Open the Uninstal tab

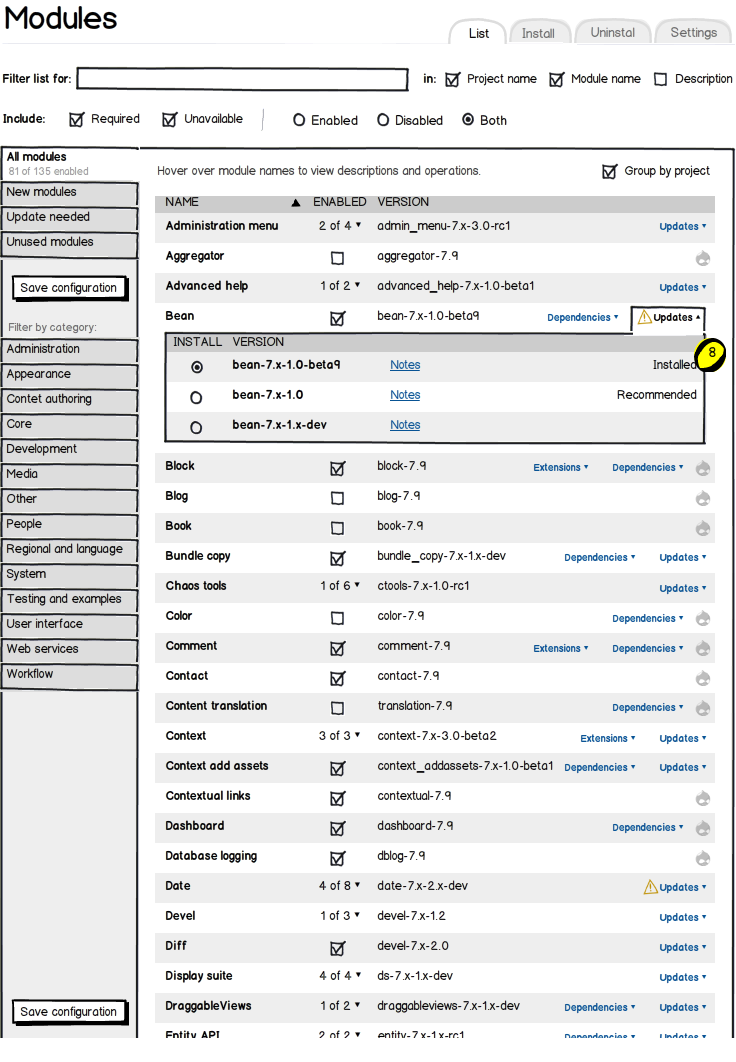click(x=612, y=32)
